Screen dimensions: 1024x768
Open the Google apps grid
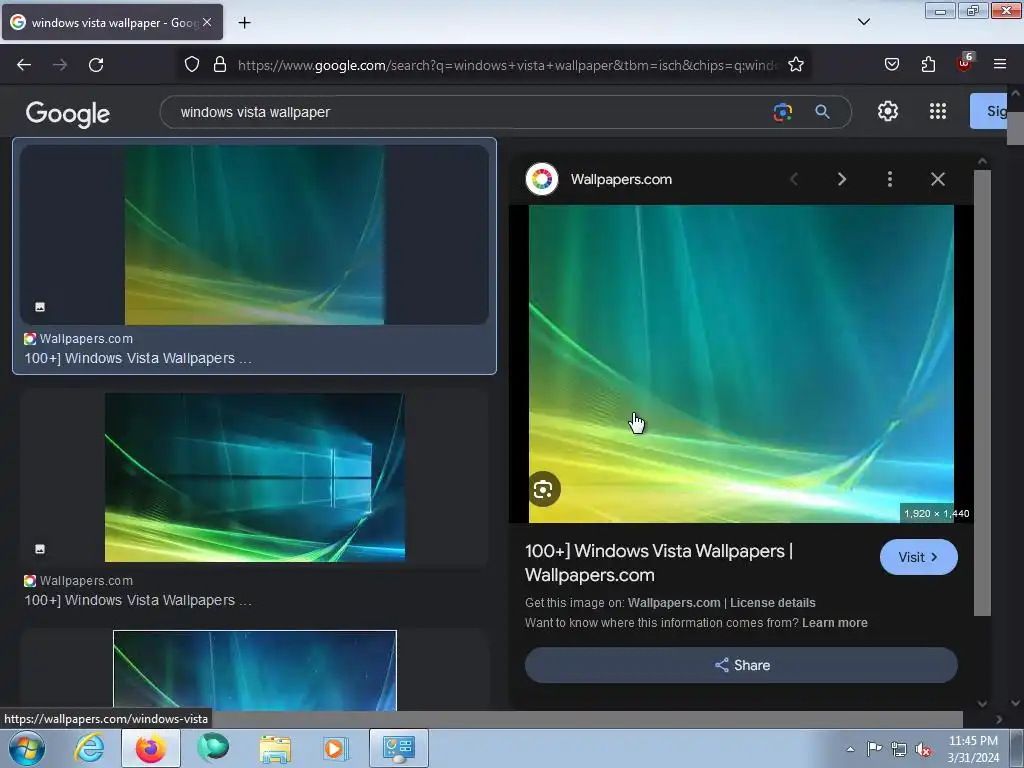(938, 111)
